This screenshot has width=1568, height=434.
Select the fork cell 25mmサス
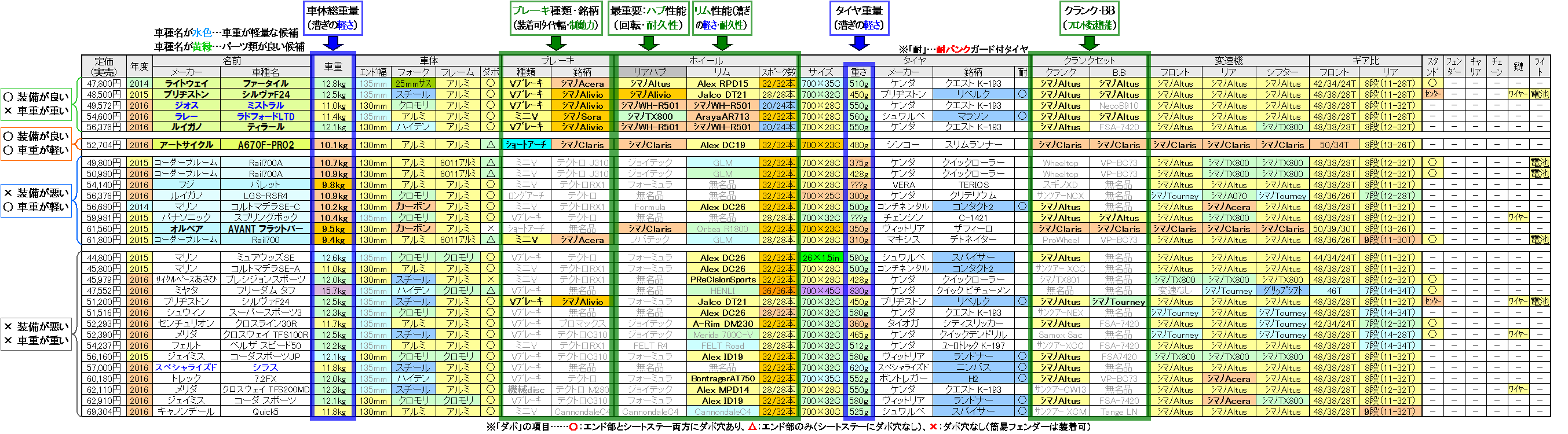pos(414,83)
